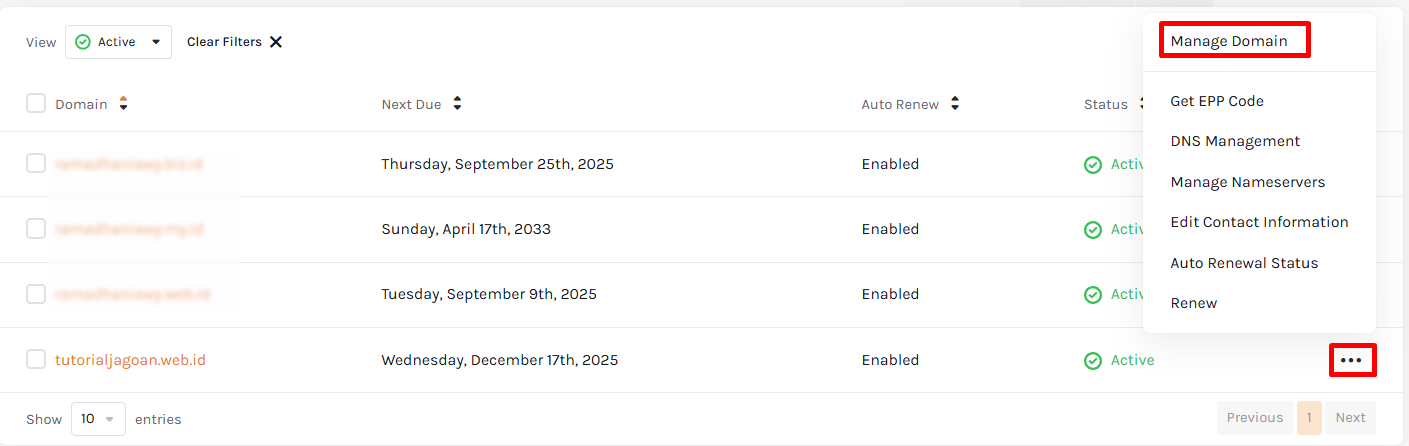Go to page 1 in pagination
Image resolution: width=1409 pixels, height=446 pixels.
[1309, 418]
